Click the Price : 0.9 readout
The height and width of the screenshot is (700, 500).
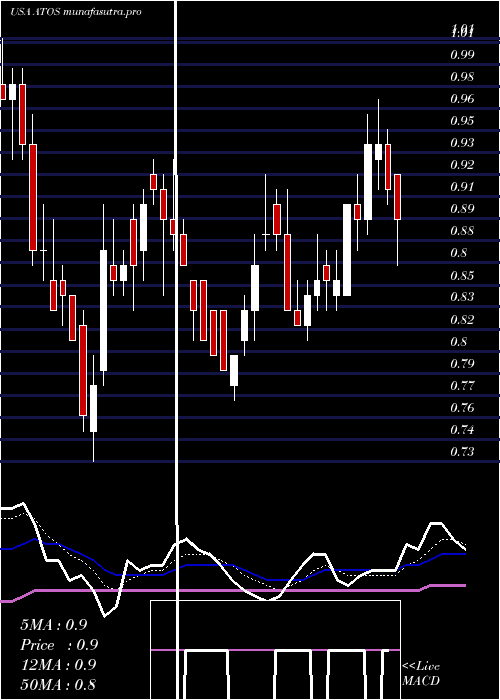coord(59,645)
